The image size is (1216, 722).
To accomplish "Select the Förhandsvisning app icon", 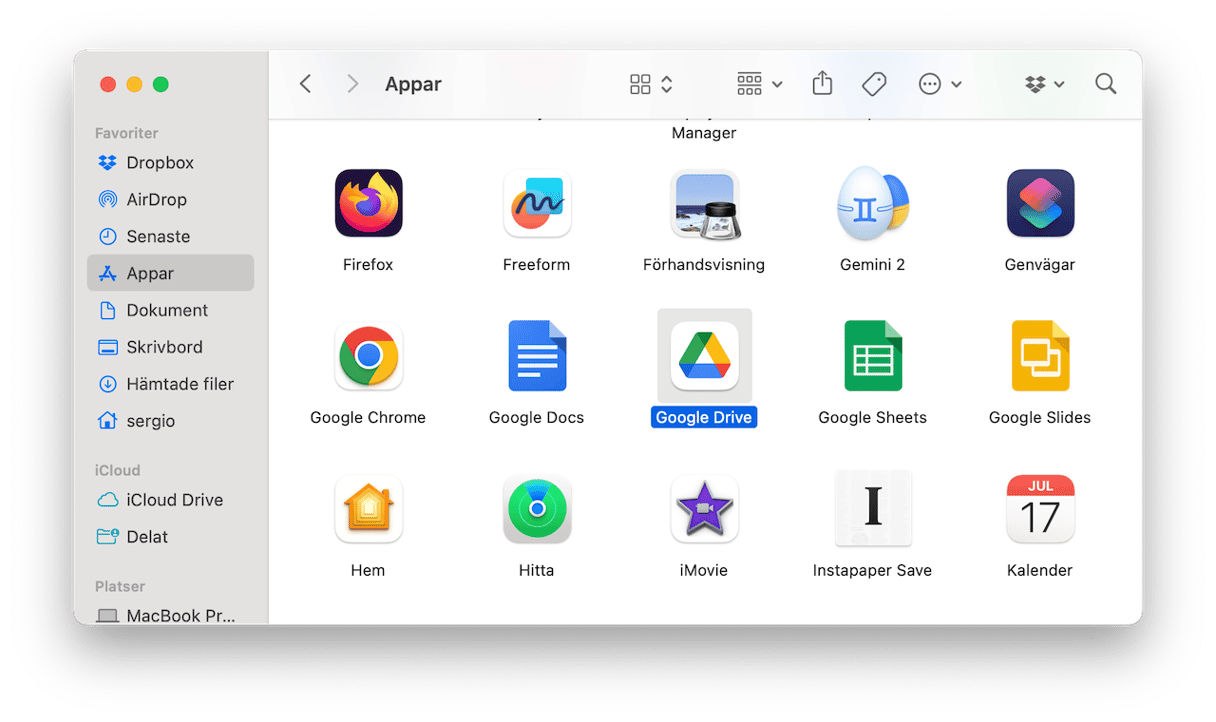I will point(704,203).
